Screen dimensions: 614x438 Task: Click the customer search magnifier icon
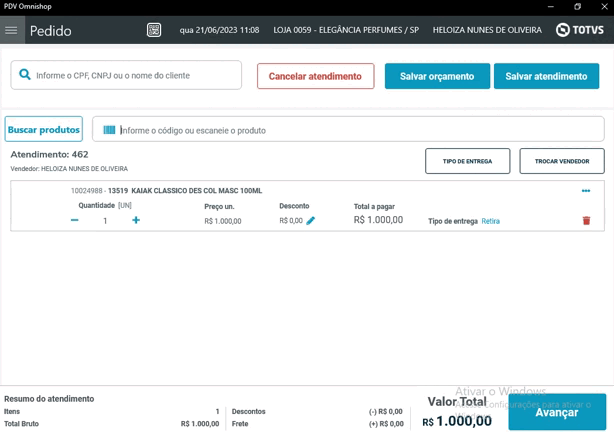pos(25,74)
